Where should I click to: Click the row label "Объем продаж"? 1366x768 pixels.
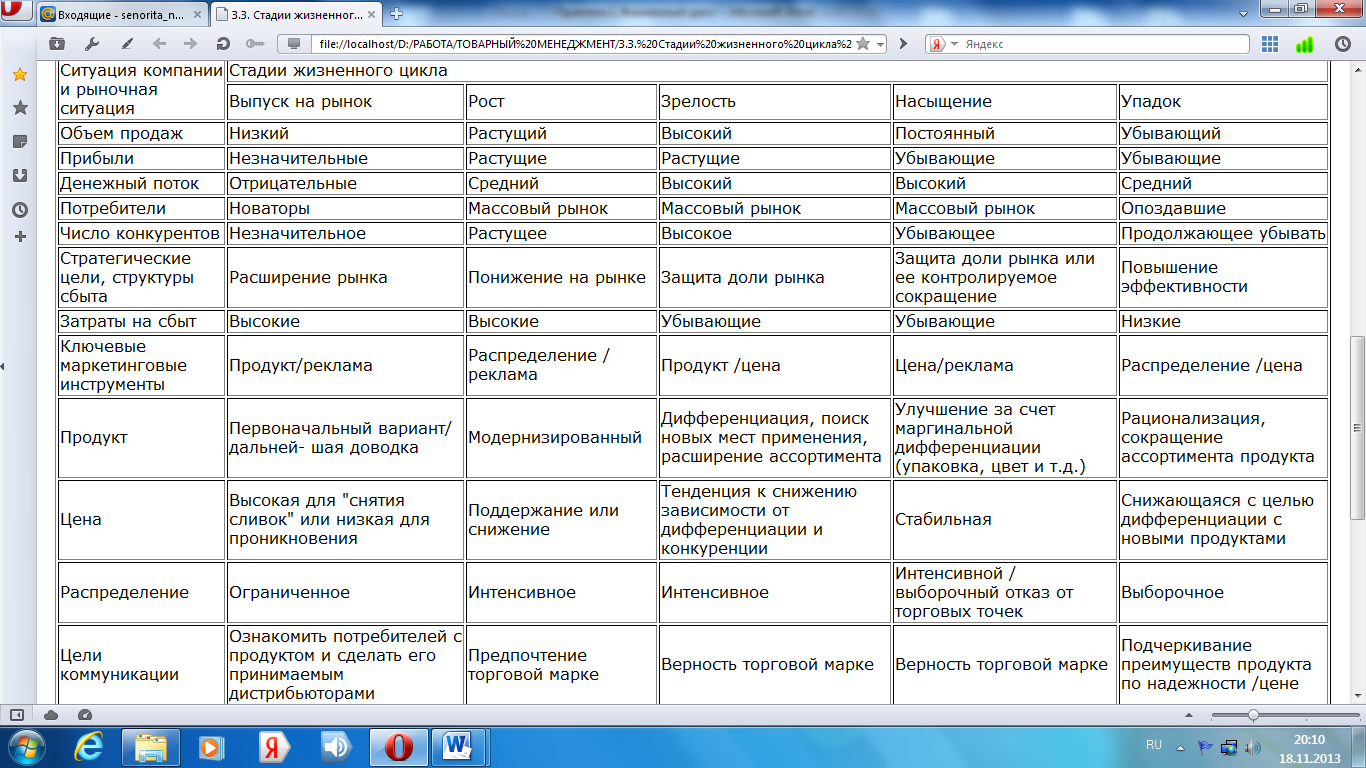tap(142, 133)
